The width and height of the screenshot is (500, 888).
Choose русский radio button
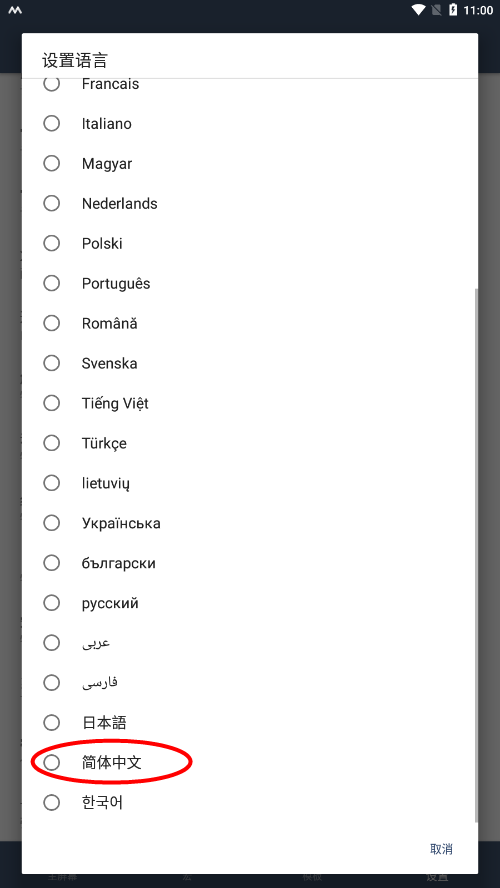point(250,603)
